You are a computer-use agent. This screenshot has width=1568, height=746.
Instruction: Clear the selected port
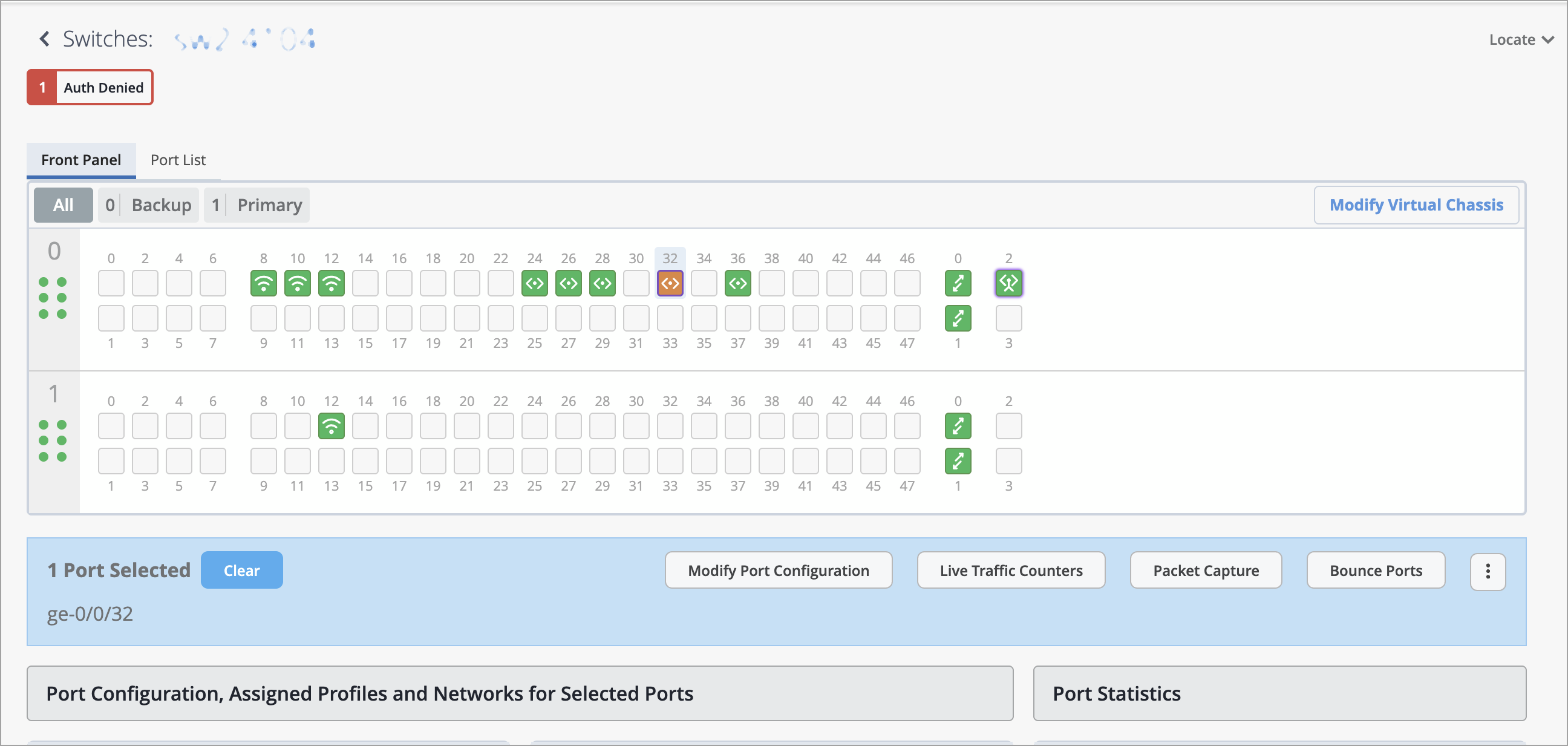pos(241,571)
